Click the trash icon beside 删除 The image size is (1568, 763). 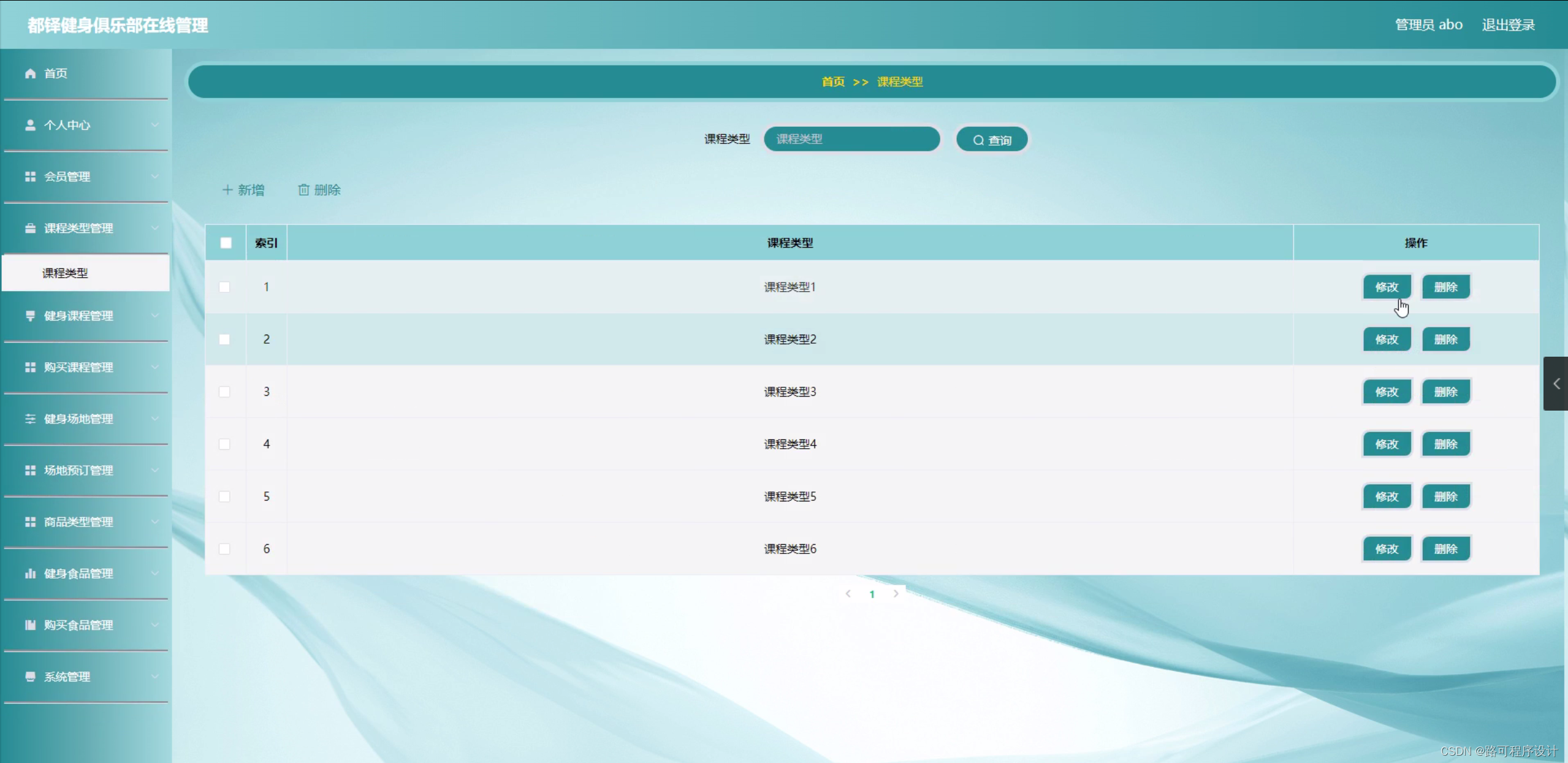303,190
